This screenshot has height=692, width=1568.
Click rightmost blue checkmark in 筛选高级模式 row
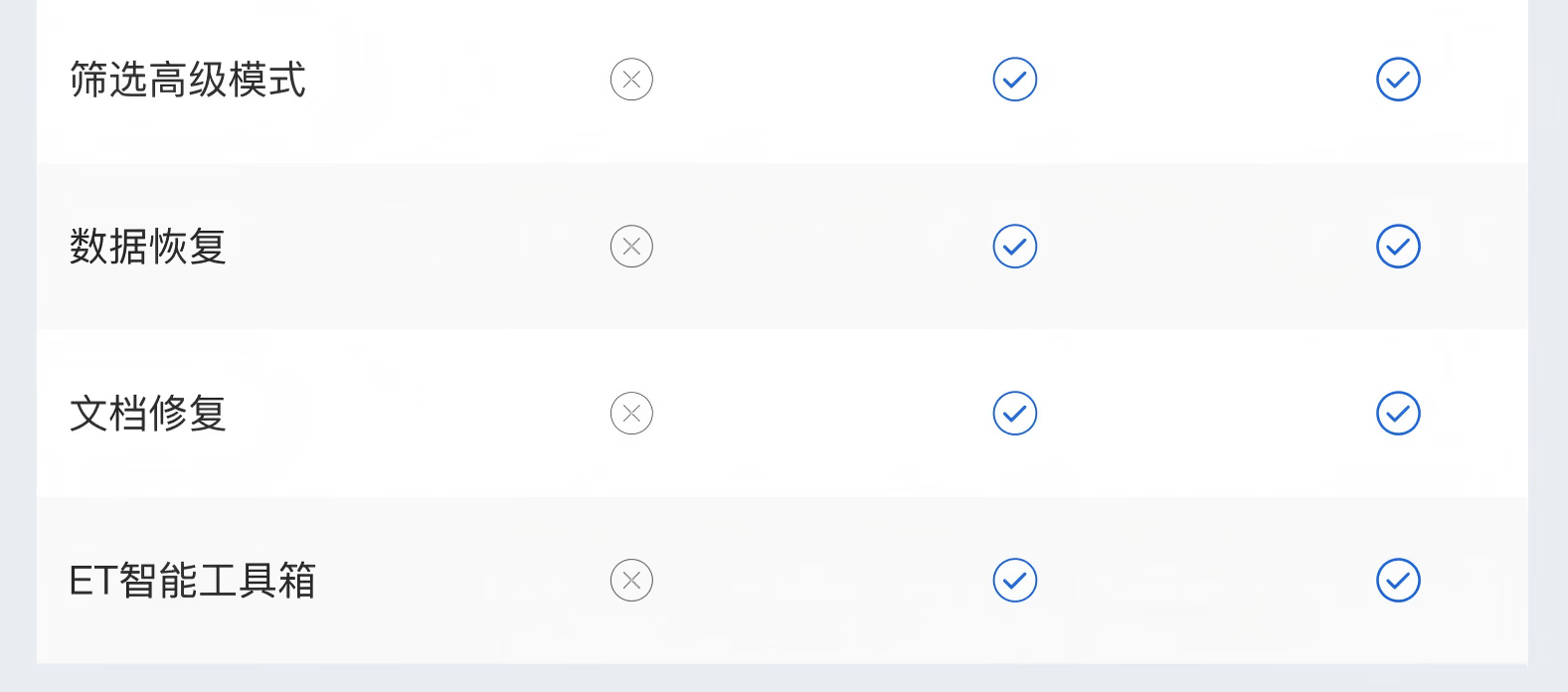pos(1398,80)
